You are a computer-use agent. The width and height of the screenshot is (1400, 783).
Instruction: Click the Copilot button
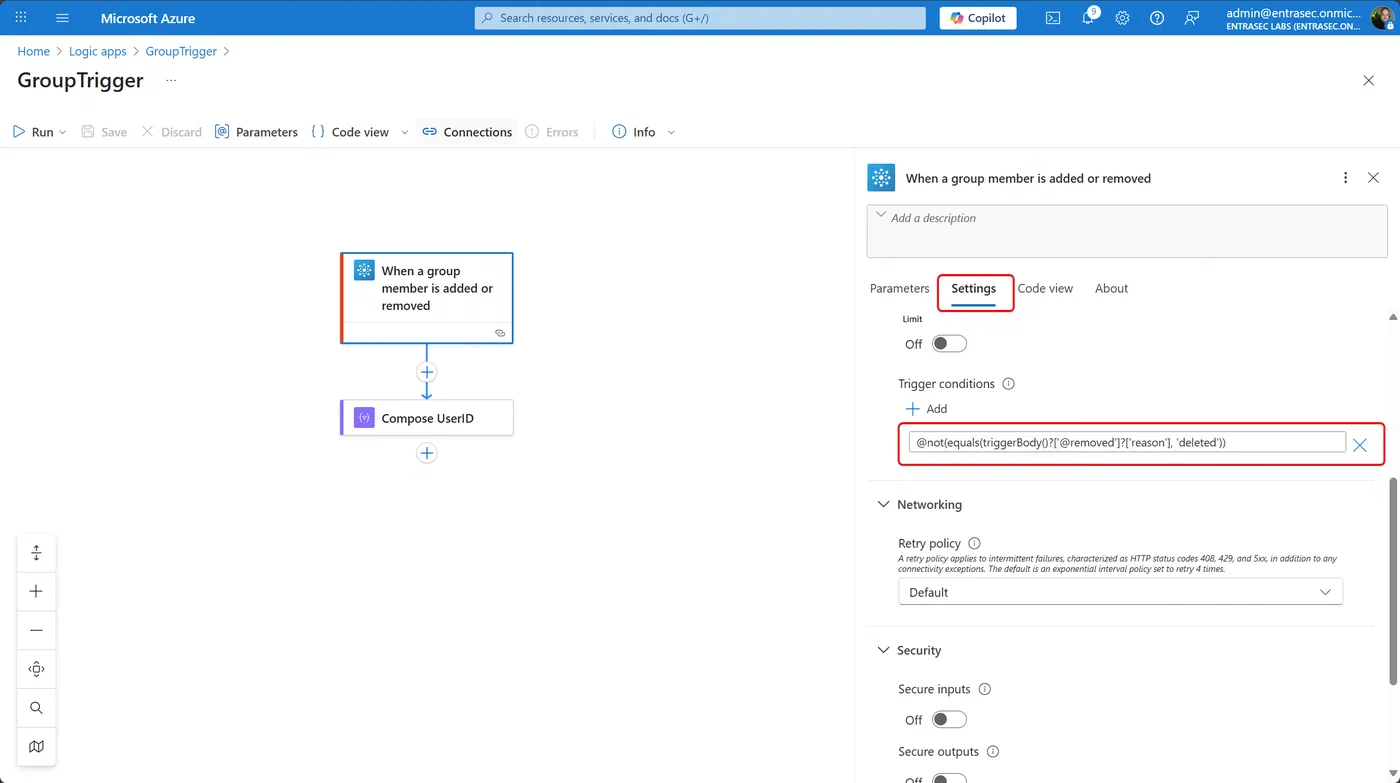pyautogui.click(x=978, y=18)
